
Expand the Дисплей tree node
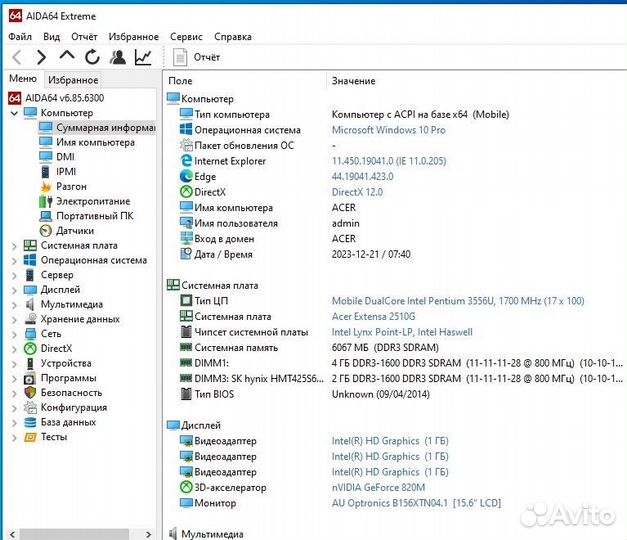(14, 290)
